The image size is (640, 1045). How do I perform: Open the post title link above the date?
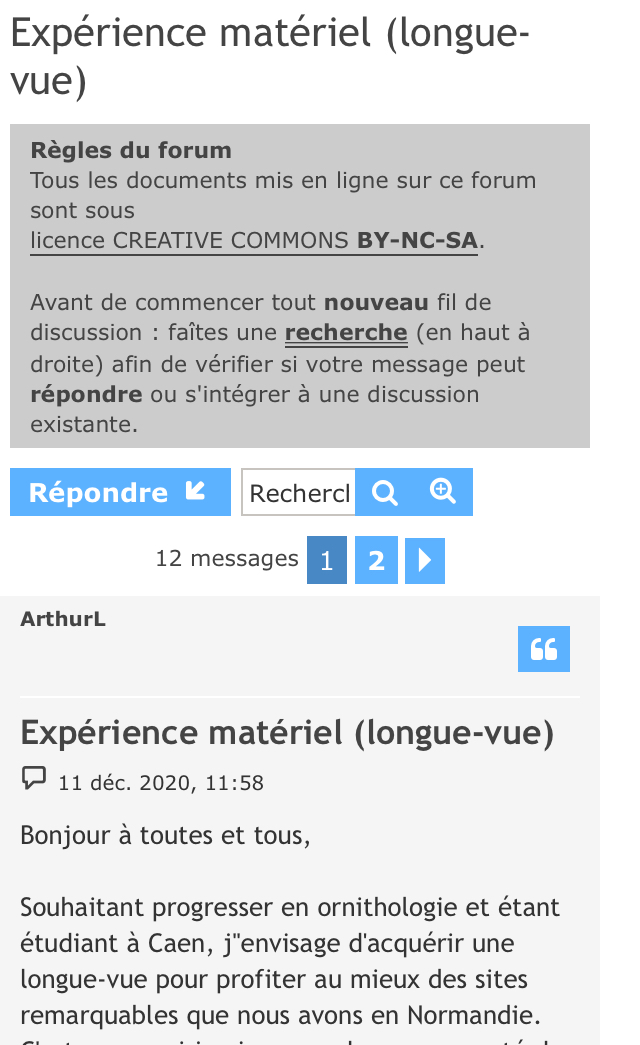tap(287, 733)
